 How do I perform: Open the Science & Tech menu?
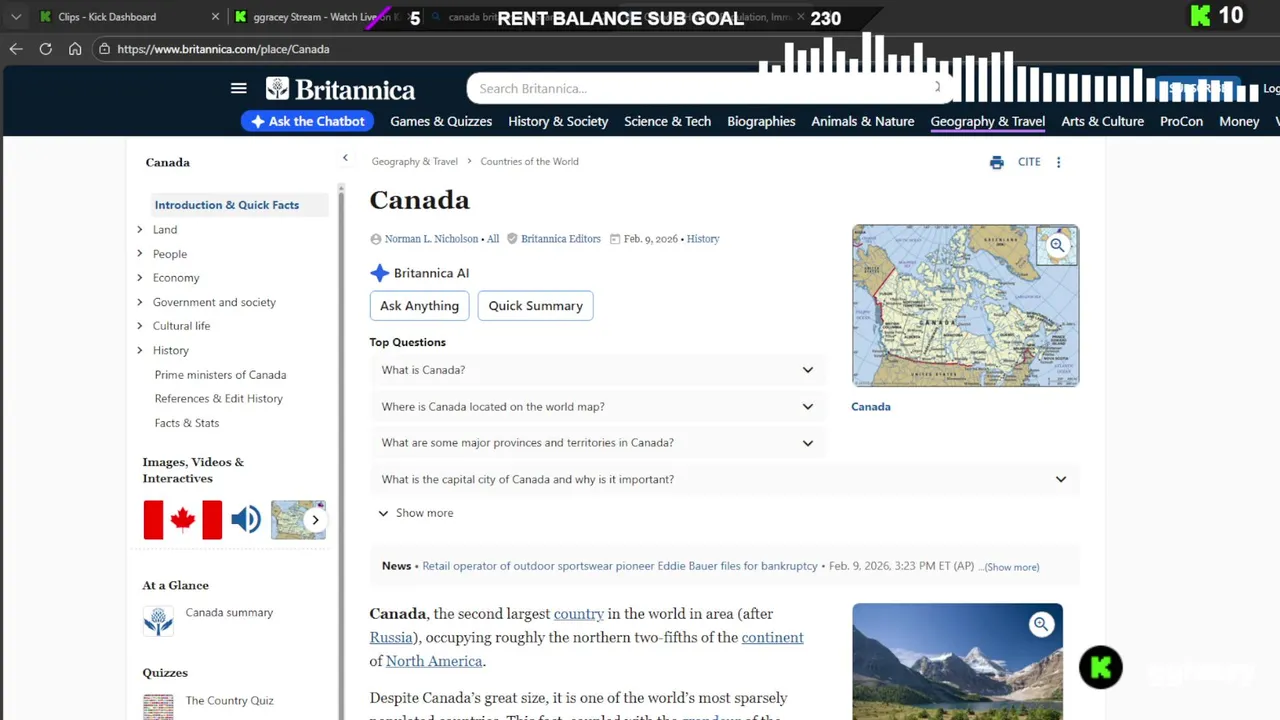(x=667, y=121)
